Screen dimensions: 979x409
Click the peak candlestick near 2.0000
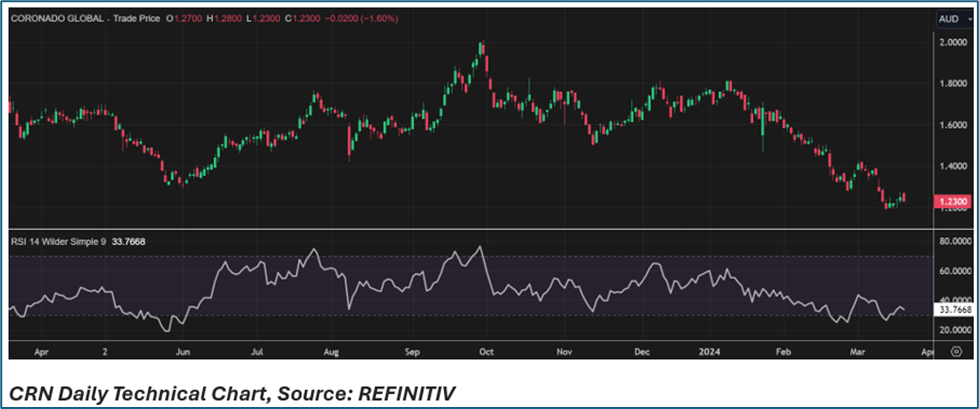coord(482,47)
